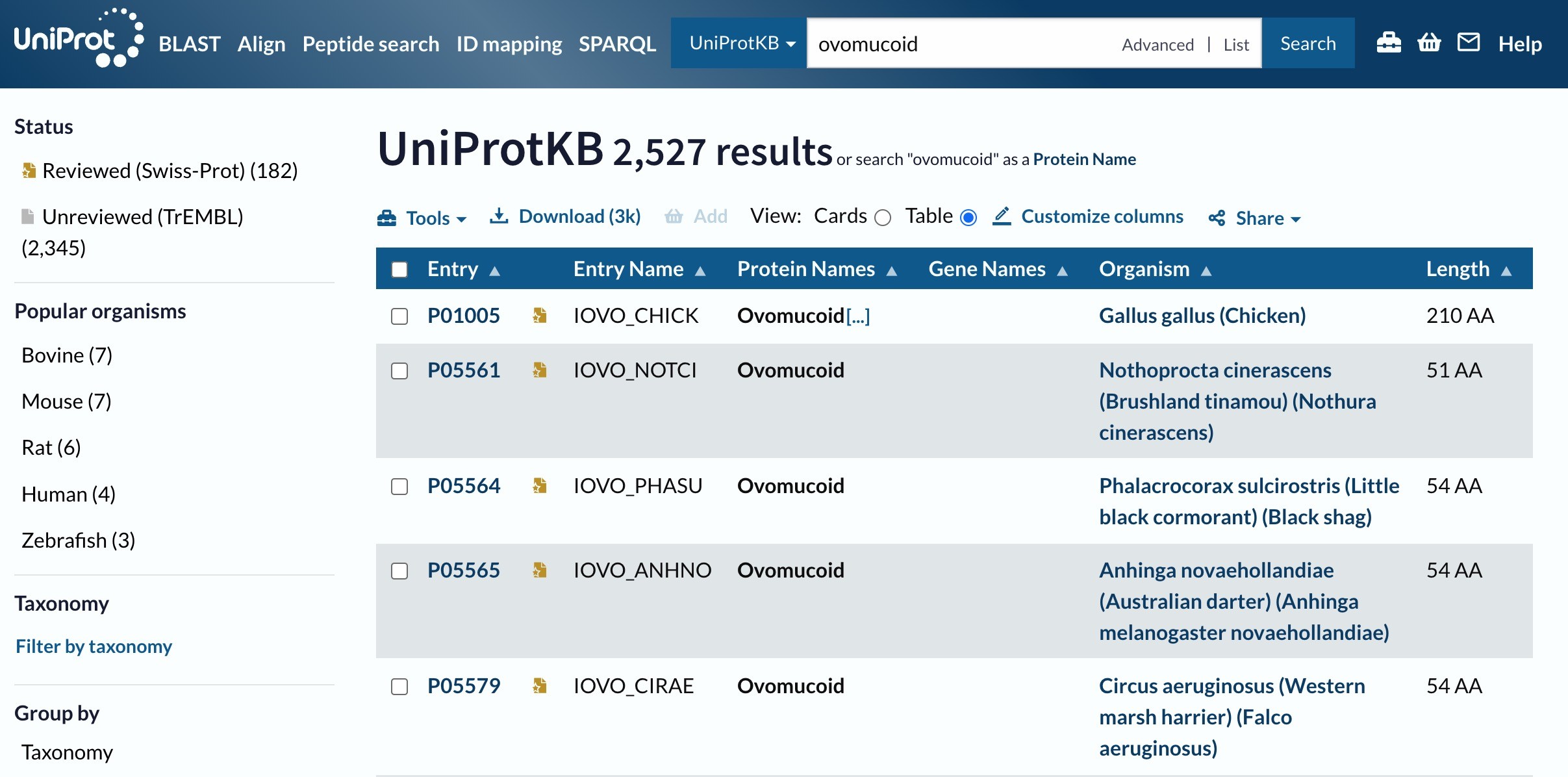Click the envelope contact icon

(1468, 43)
